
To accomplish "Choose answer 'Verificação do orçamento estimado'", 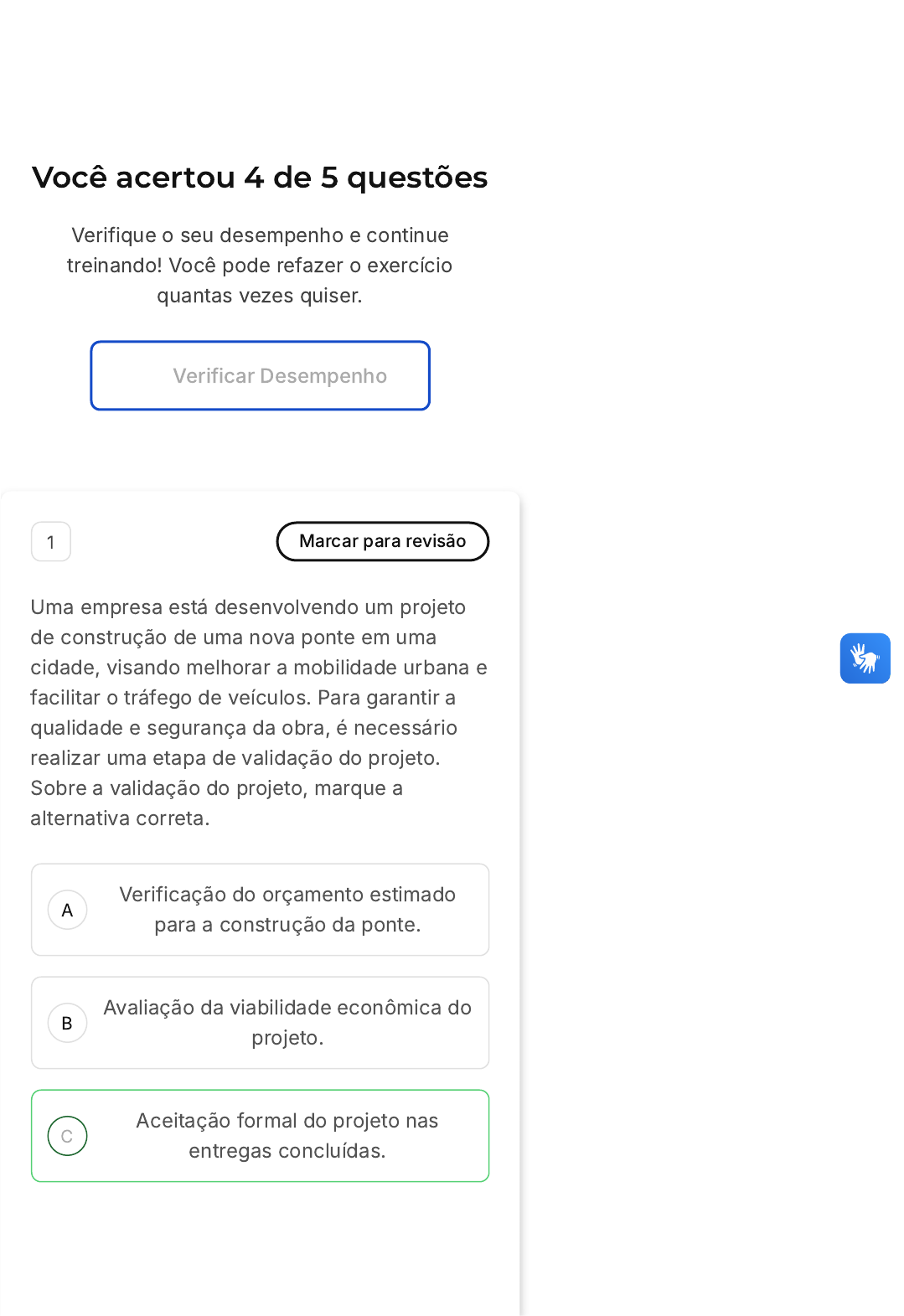I will (x=261, y=910).
